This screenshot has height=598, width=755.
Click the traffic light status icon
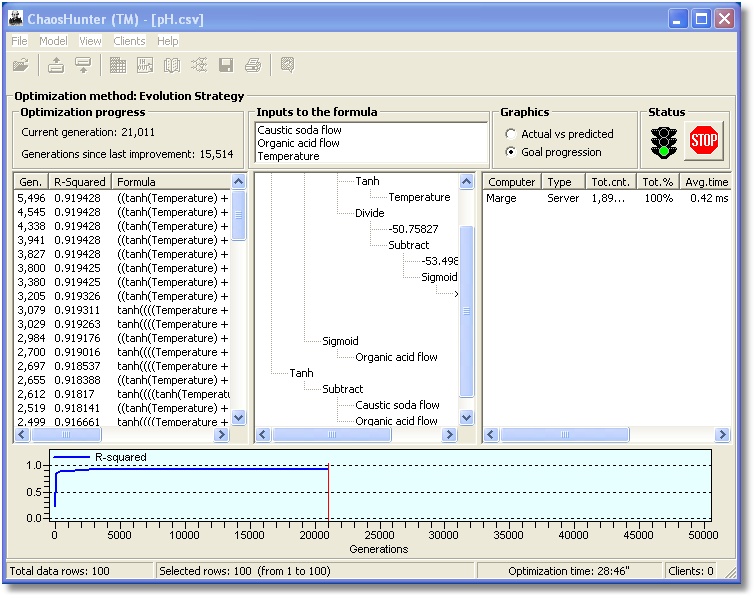pyautogui.click(x=664, y=143)
